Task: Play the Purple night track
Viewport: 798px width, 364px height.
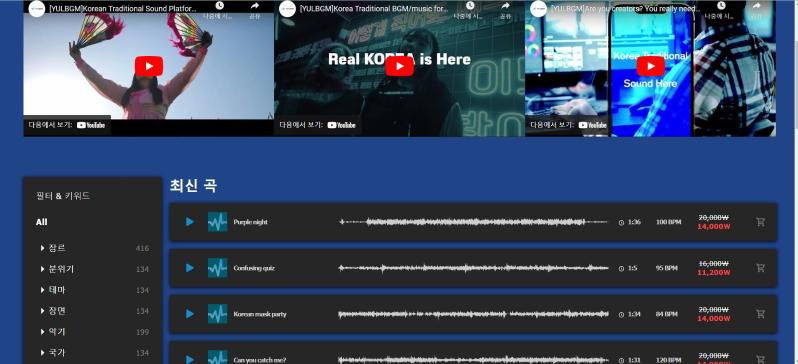Action: point(190,222)
